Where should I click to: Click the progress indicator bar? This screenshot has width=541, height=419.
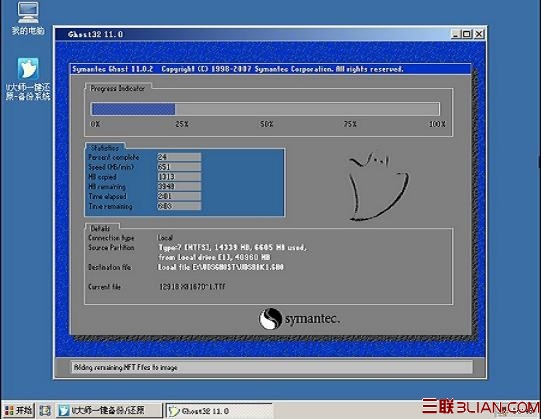click(x=265, y=109)
